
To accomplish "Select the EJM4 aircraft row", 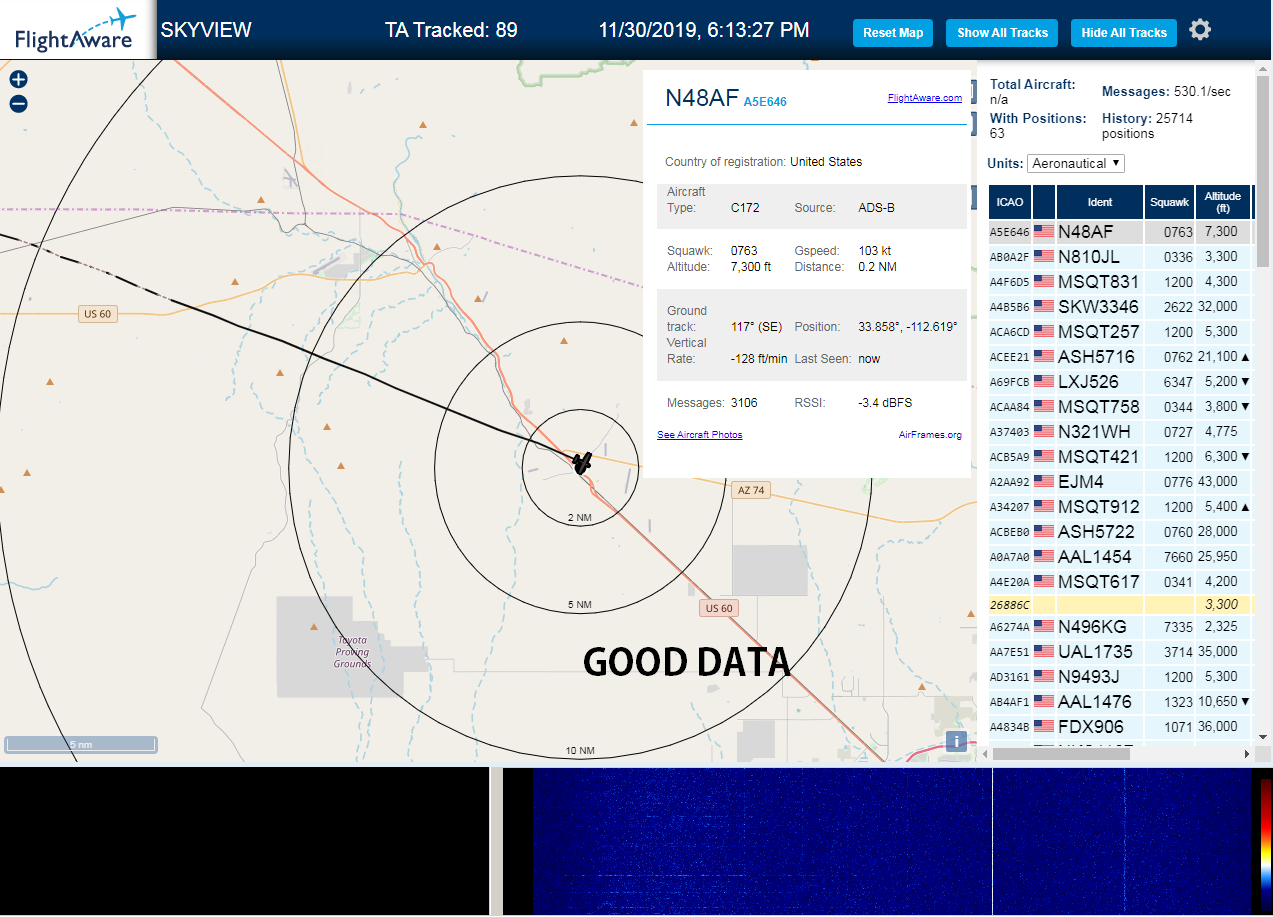I will (x=1120, y=482).
